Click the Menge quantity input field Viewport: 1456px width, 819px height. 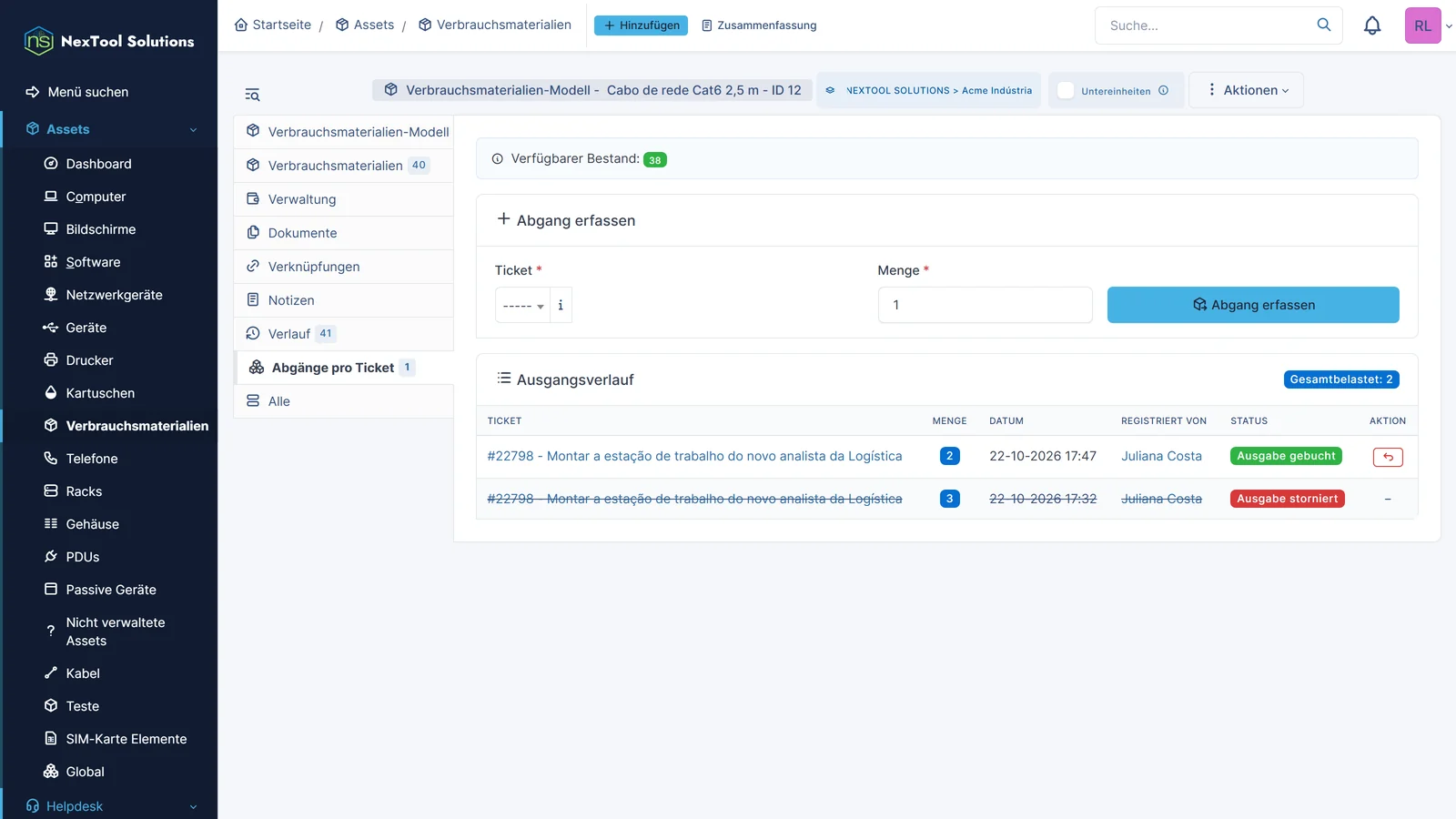[985, 305]
